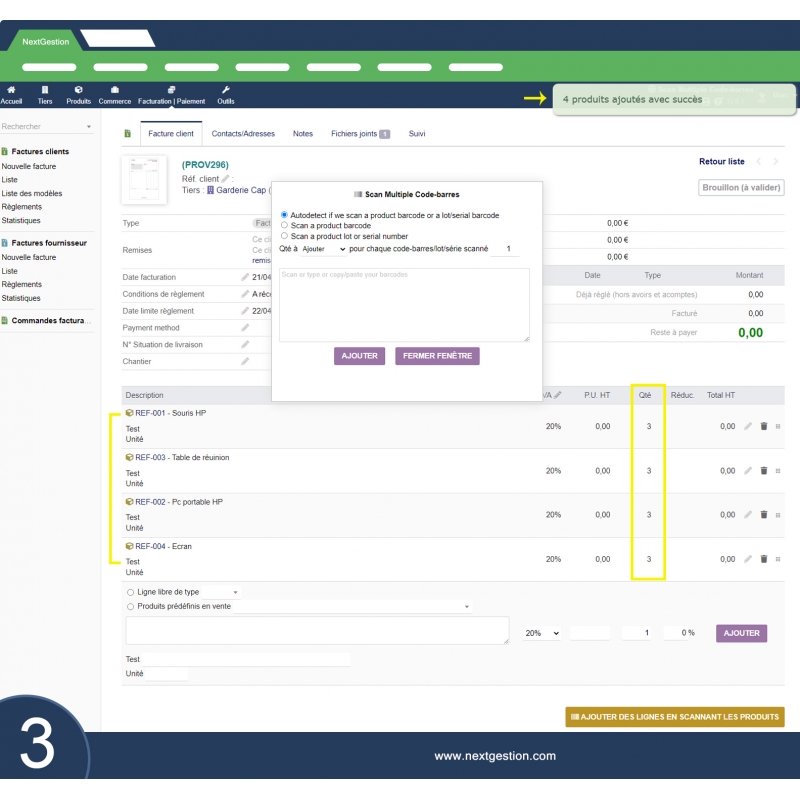Delete the REF-003 Table de réunion line
This screenshot has height=800, width=800.
[764, 470]
